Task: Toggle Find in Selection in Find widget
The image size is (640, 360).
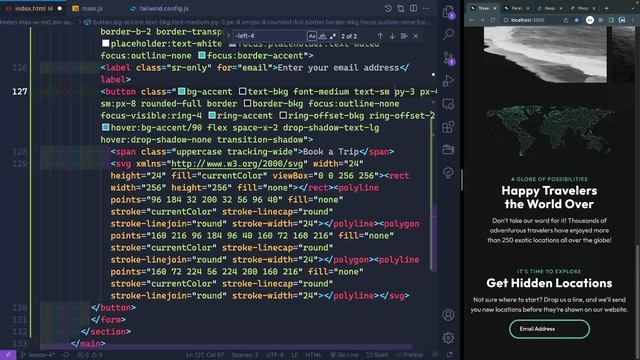Action: point(404,36)
